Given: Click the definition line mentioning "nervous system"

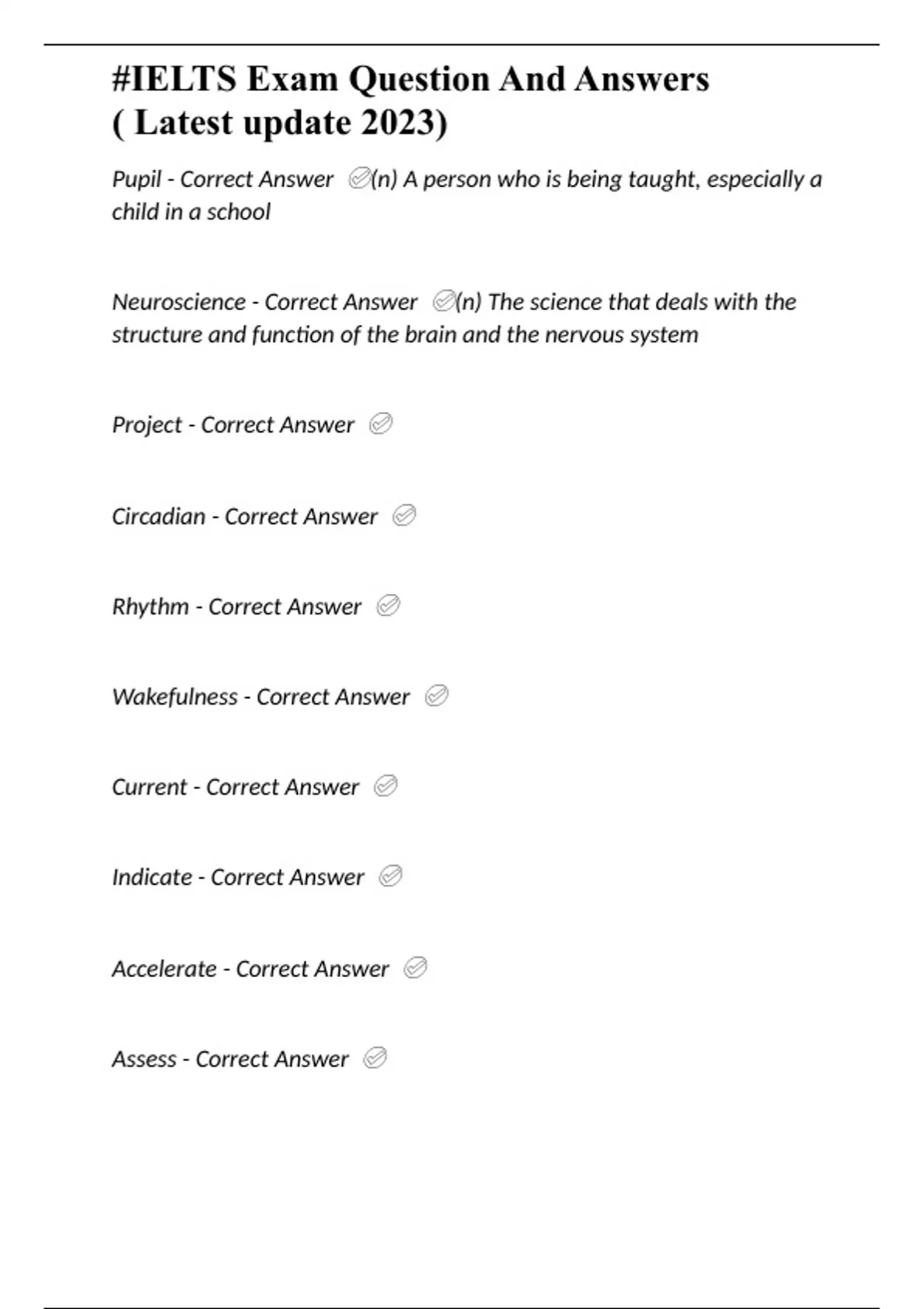Looking at the screenshot, I should tap(405, 335).
